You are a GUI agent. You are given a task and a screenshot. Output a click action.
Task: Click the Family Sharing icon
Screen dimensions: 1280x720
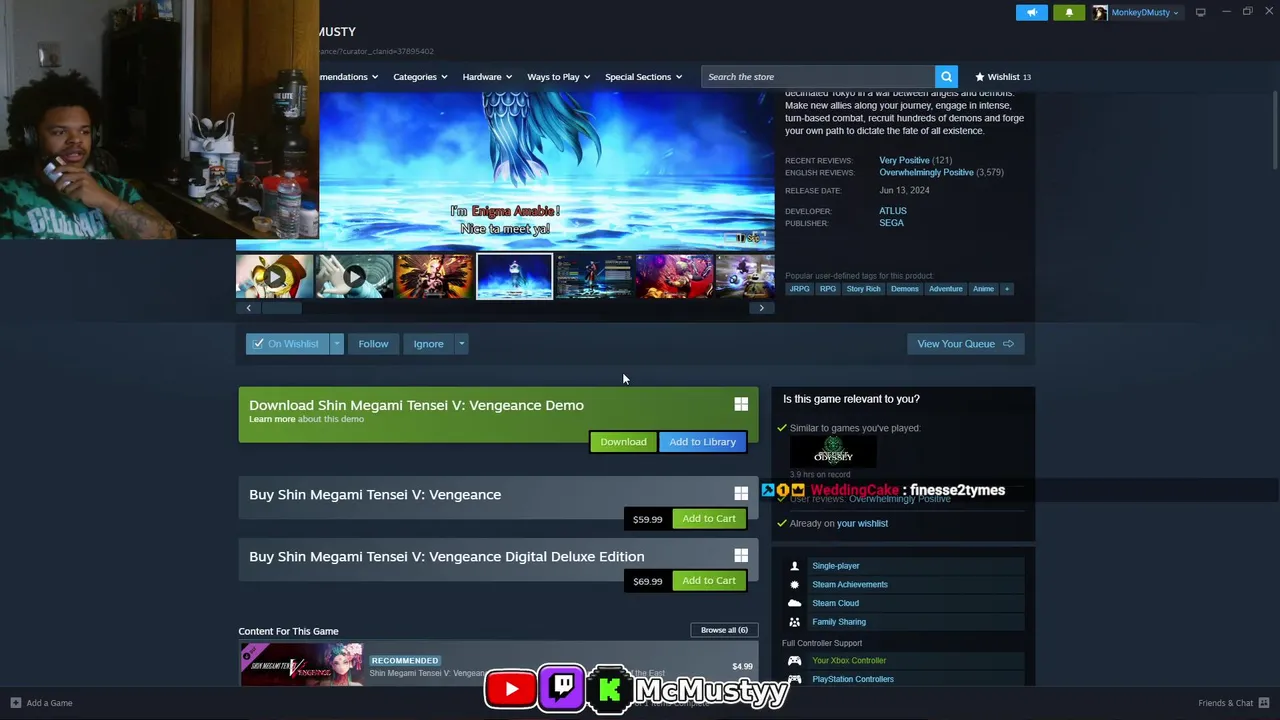click(x=795, y=622)
